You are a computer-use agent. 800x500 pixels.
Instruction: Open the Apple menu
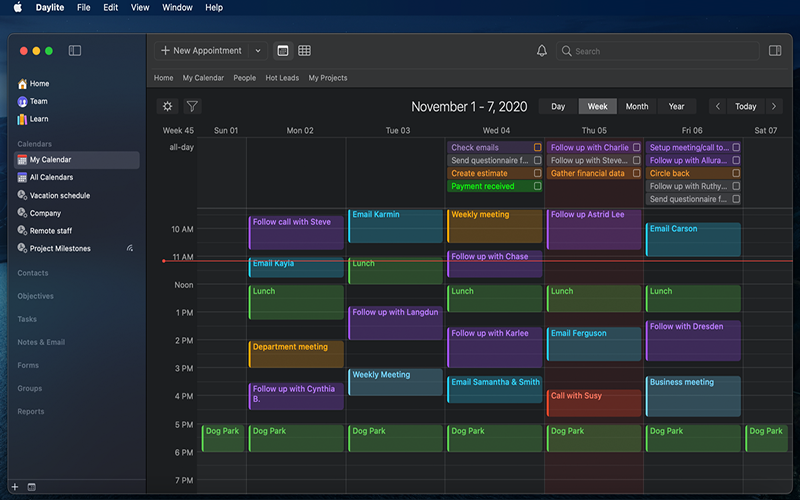point(18,7)
